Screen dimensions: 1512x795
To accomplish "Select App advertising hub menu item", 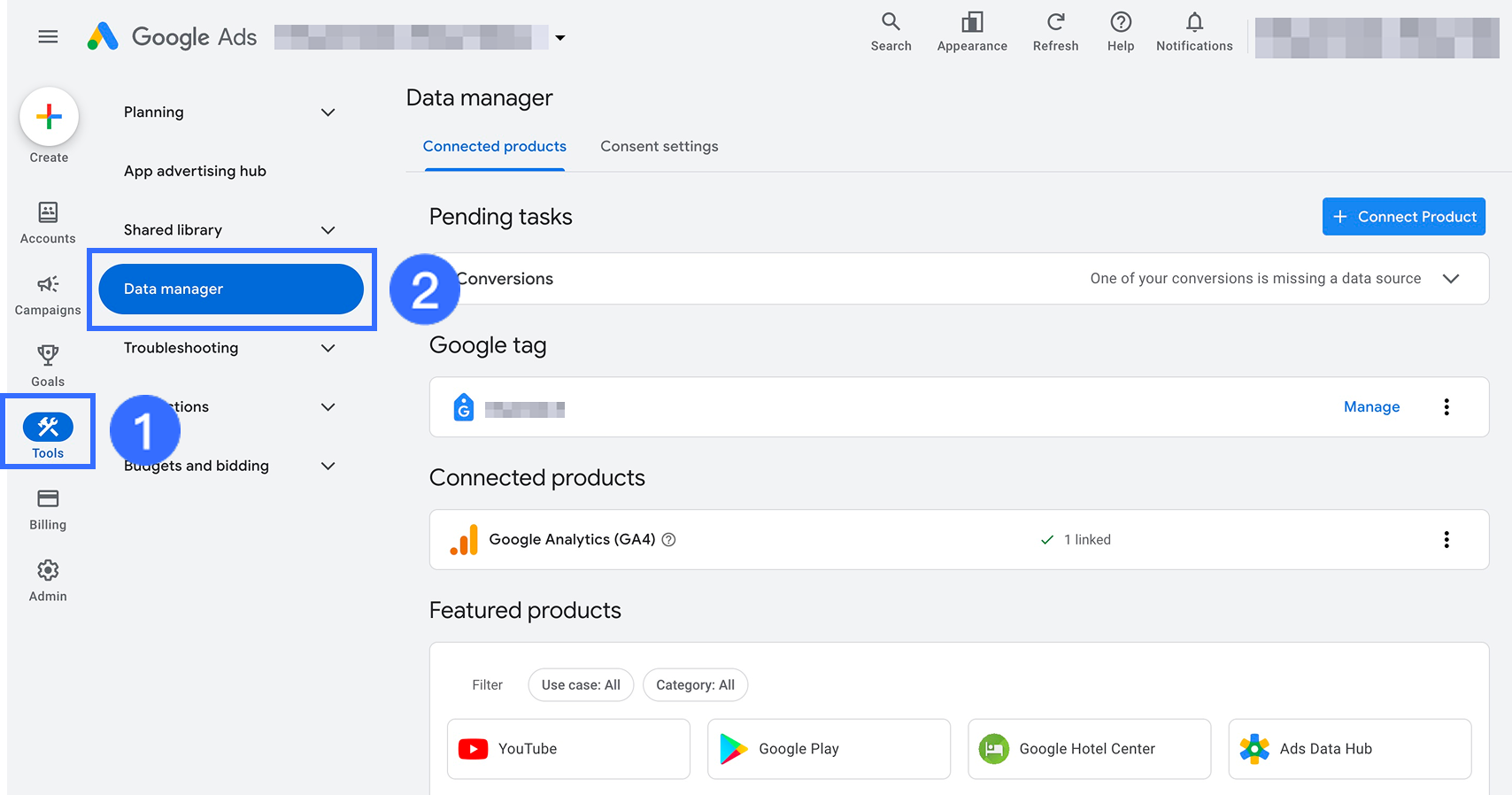I will [x=195, y=172].
